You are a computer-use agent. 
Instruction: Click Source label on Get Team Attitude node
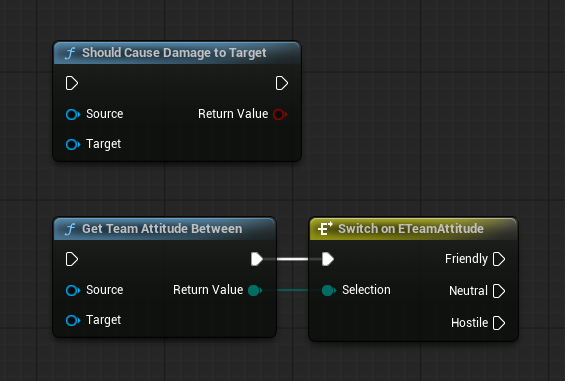pyautogui.click(x=104, y=290)
